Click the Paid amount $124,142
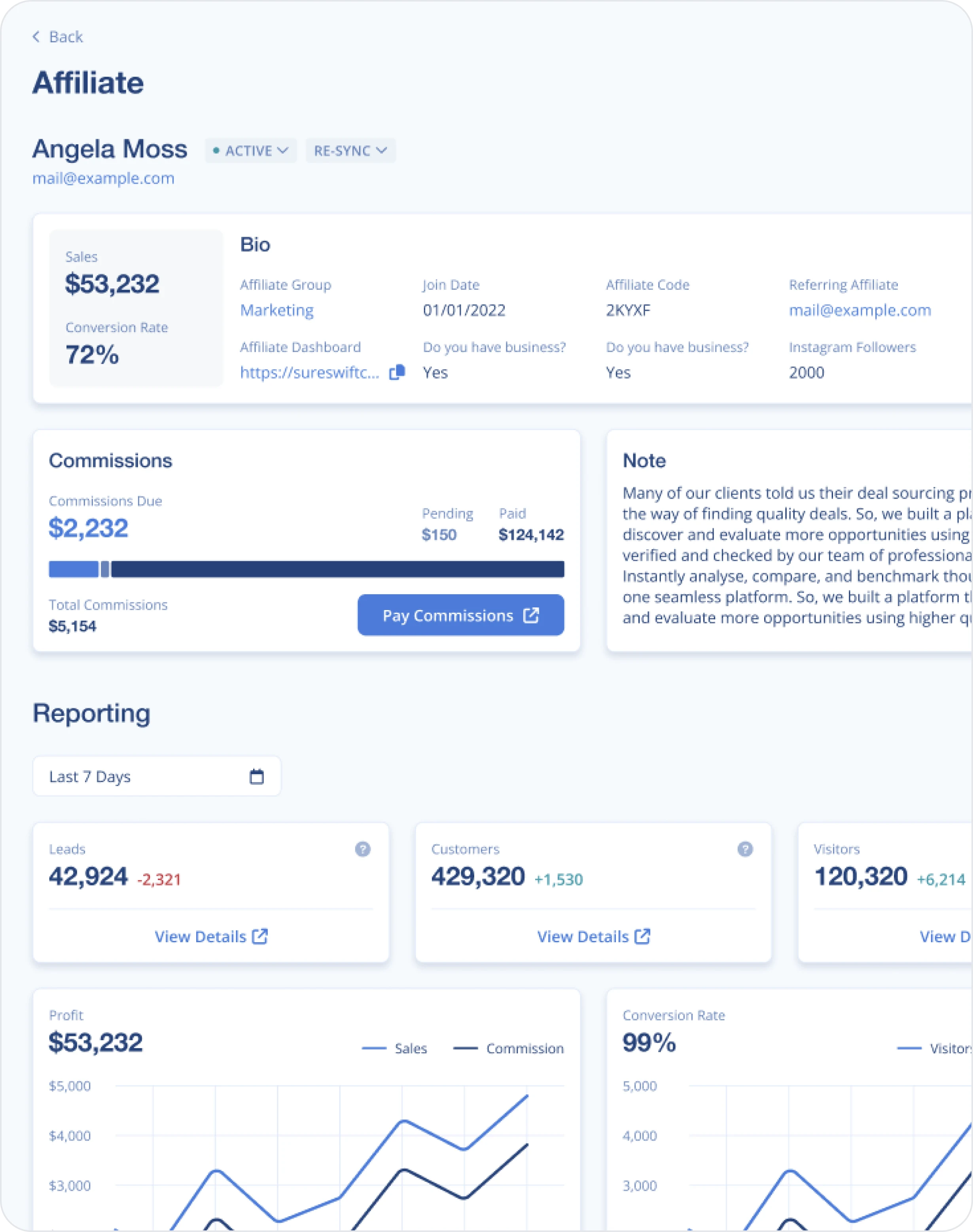The image size is (973, 1232). (531, 535)
